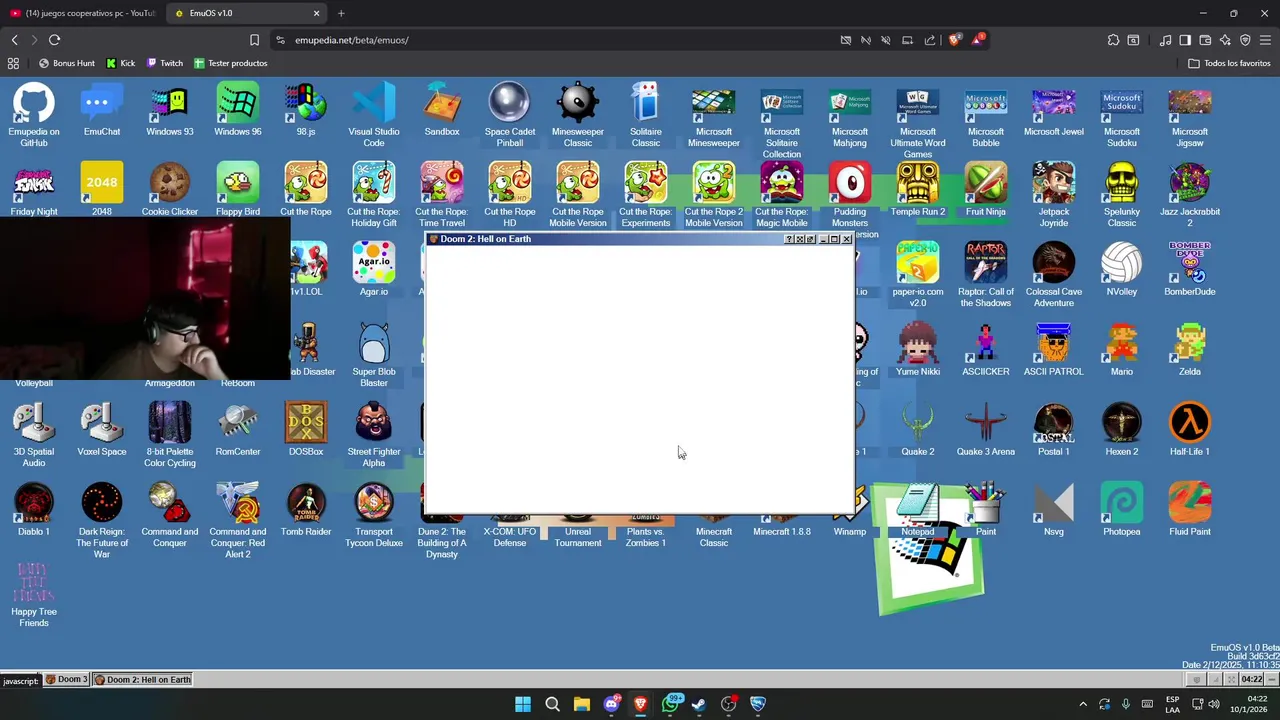Switch to the YouTube juegos cooperativos tab
Image resolution: width=1280 pixels, height=720 pixels.
click(x=82, y=13)
